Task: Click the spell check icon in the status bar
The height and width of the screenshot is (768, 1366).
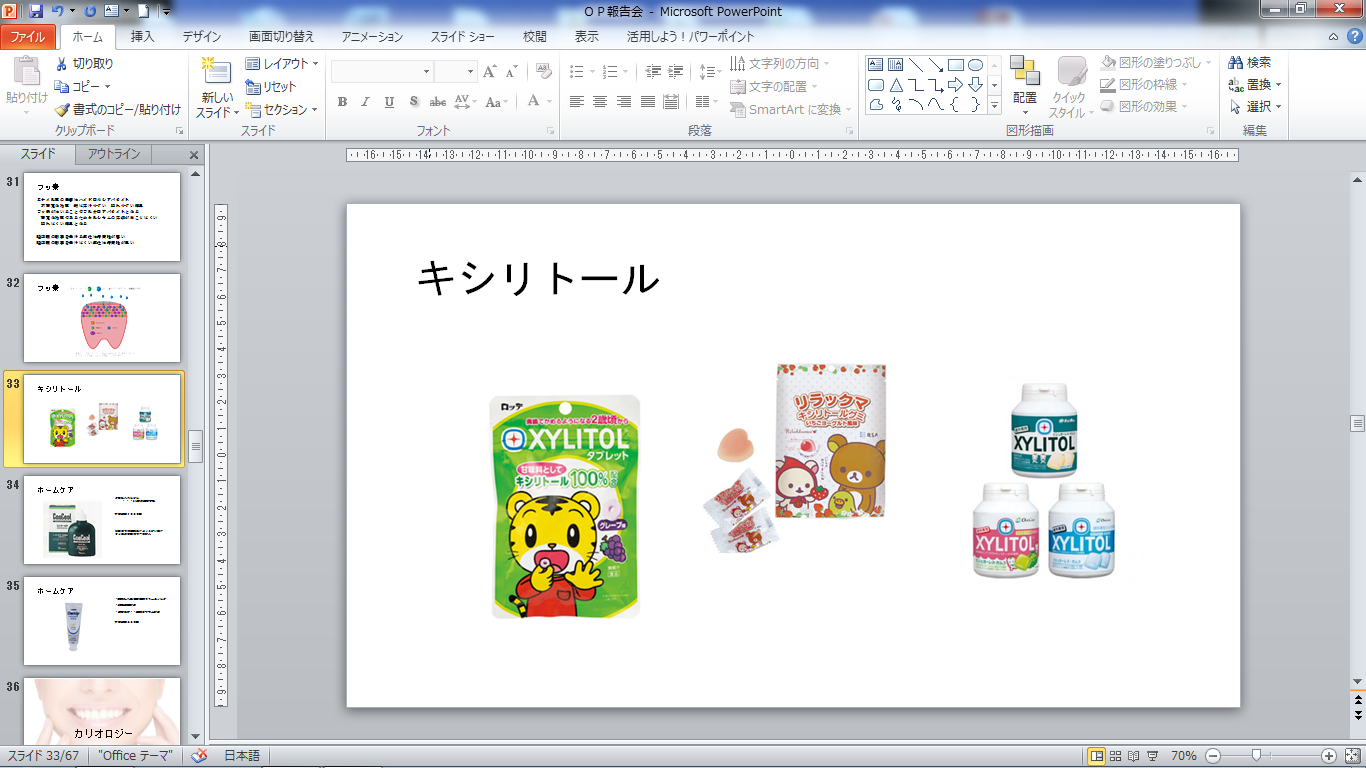Action: point(198,756)
